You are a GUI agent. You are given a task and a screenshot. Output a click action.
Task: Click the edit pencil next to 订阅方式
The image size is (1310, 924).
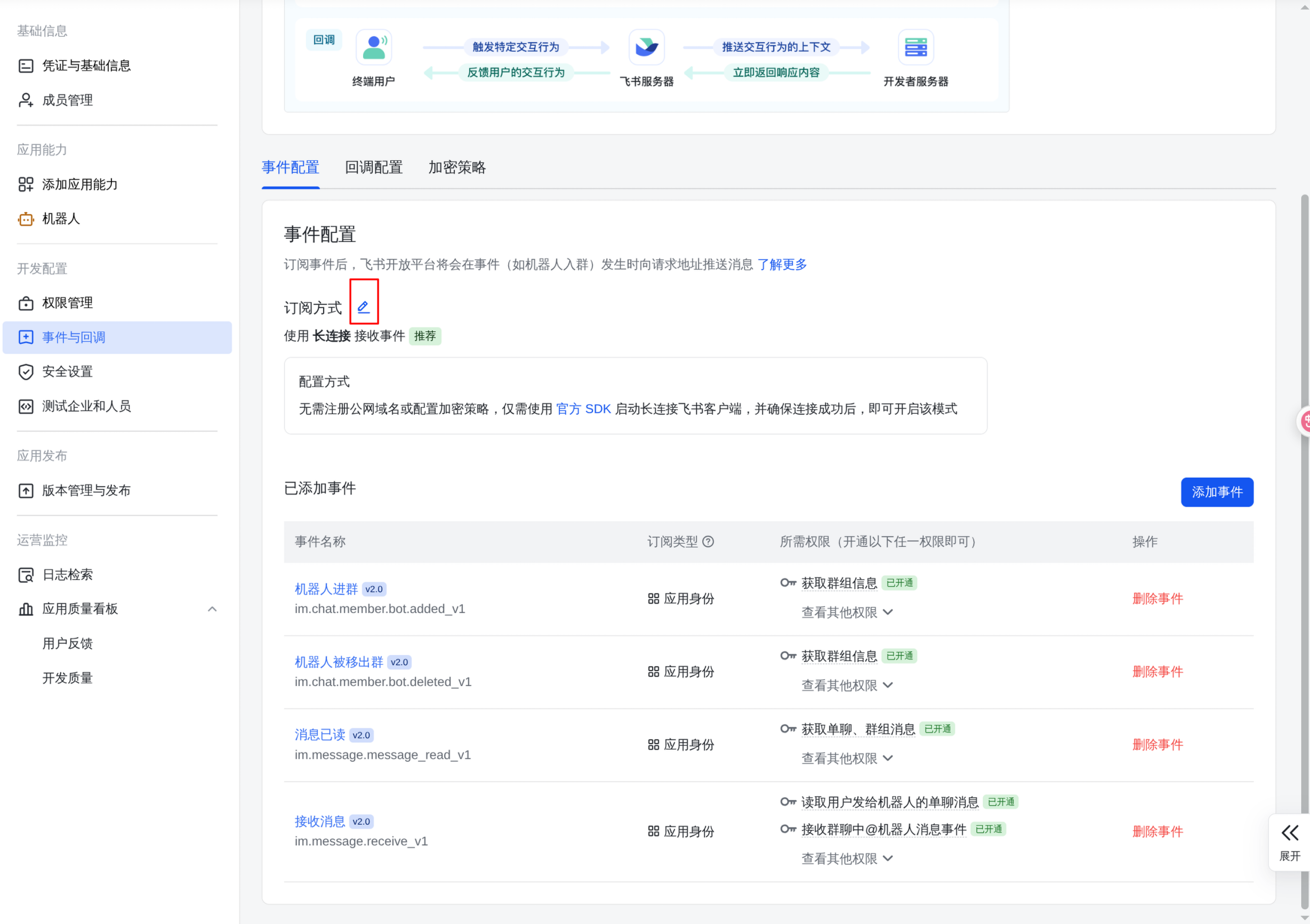[x=364, y=307]
